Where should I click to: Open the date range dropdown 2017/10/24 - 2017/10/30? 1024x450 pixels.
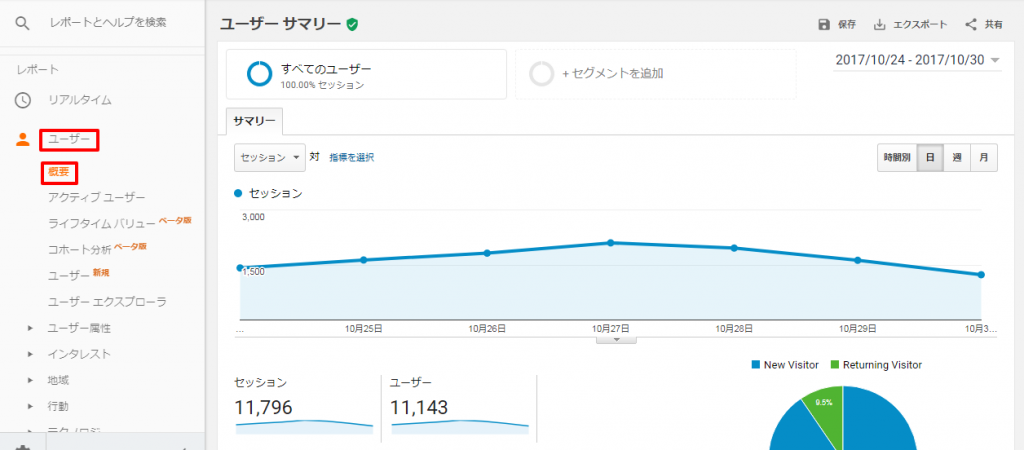918,60
